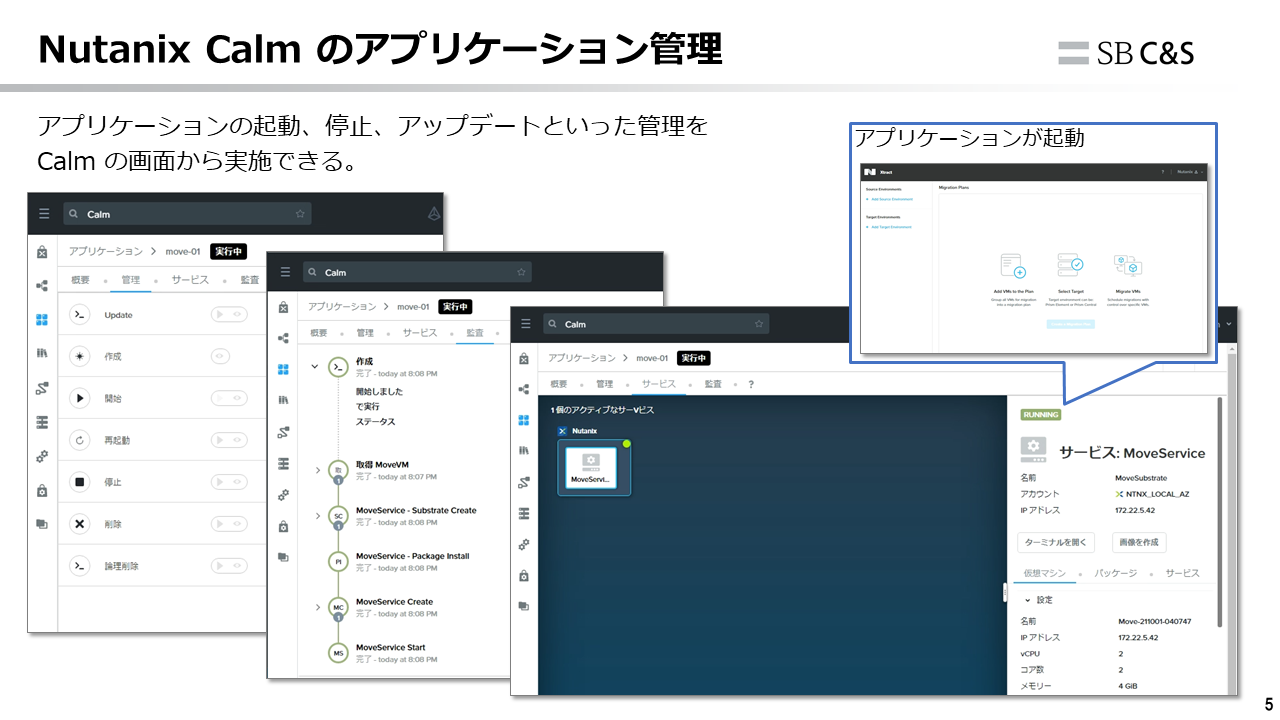Open the 監査 tab in the MoveService window
Image resolution: width=1280 pixels, height=720 pixels.
(713, 384)
